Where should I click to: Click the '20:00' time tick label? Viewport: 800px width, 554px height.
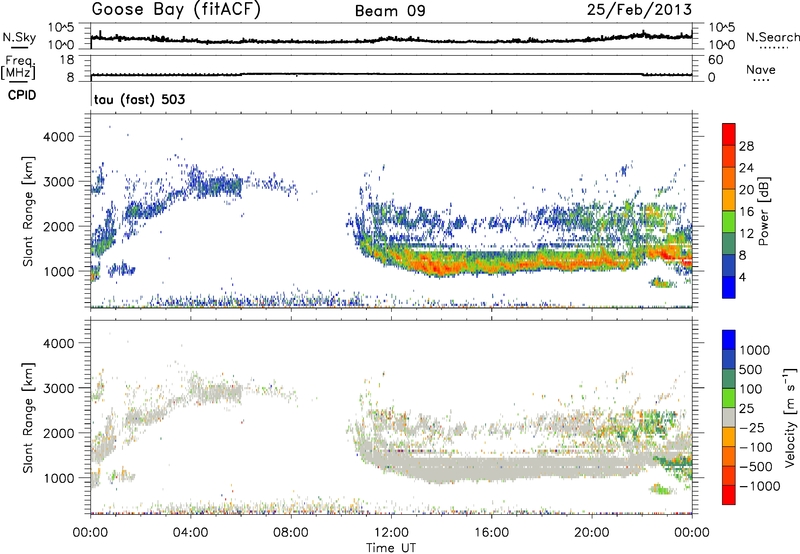(592, 533)
